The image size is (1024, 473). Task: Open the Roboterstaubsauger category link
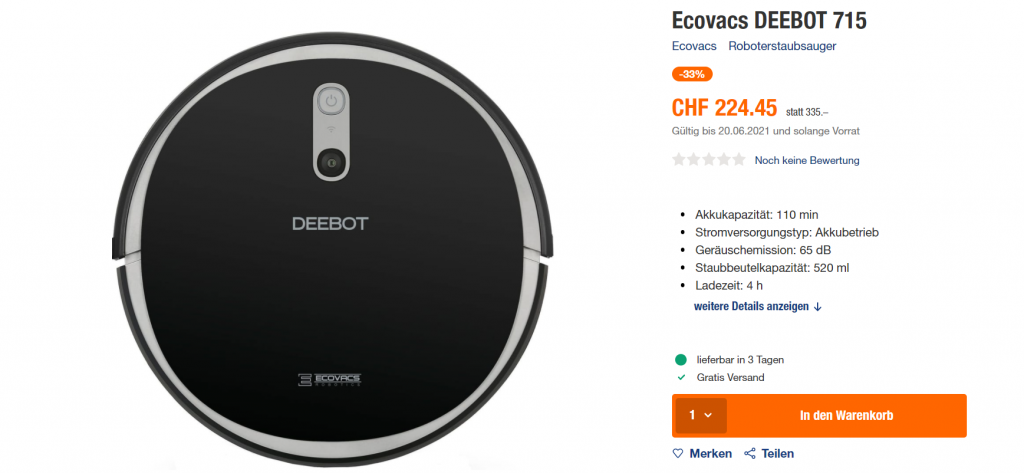pyautogui.click(x=782, y=46)
